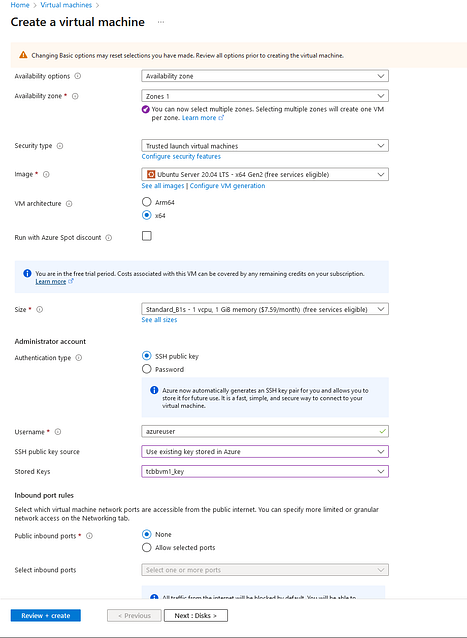Open the ellipsis menu beside page title
The height and width of the screenshot is (638, 467).
[x=161, y=22]
